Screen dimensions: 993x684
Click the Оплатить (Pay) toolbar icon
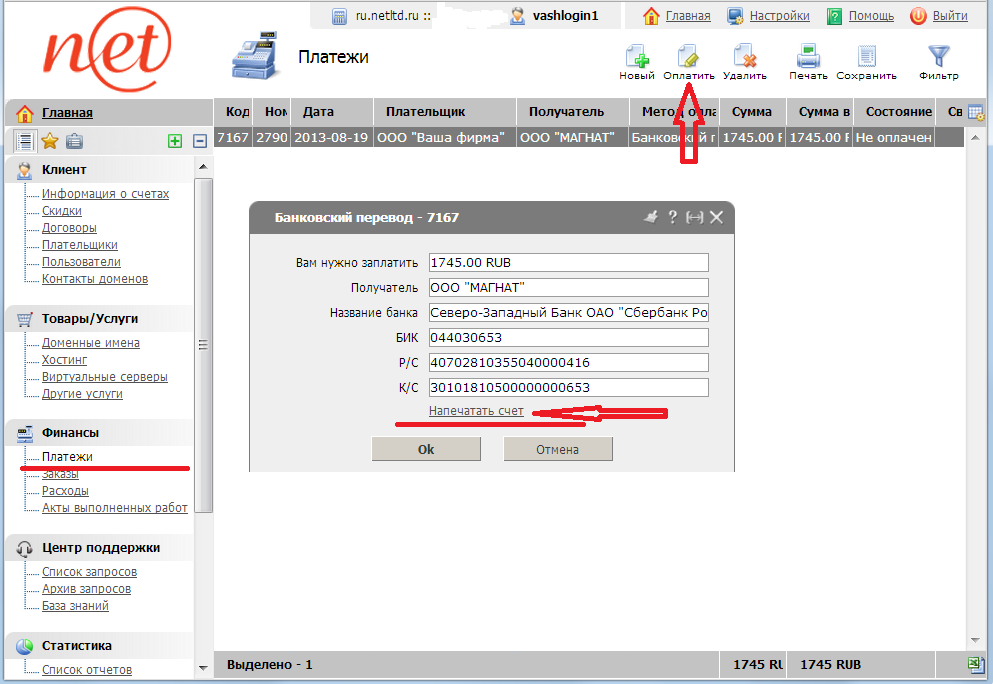pos(688,57)
